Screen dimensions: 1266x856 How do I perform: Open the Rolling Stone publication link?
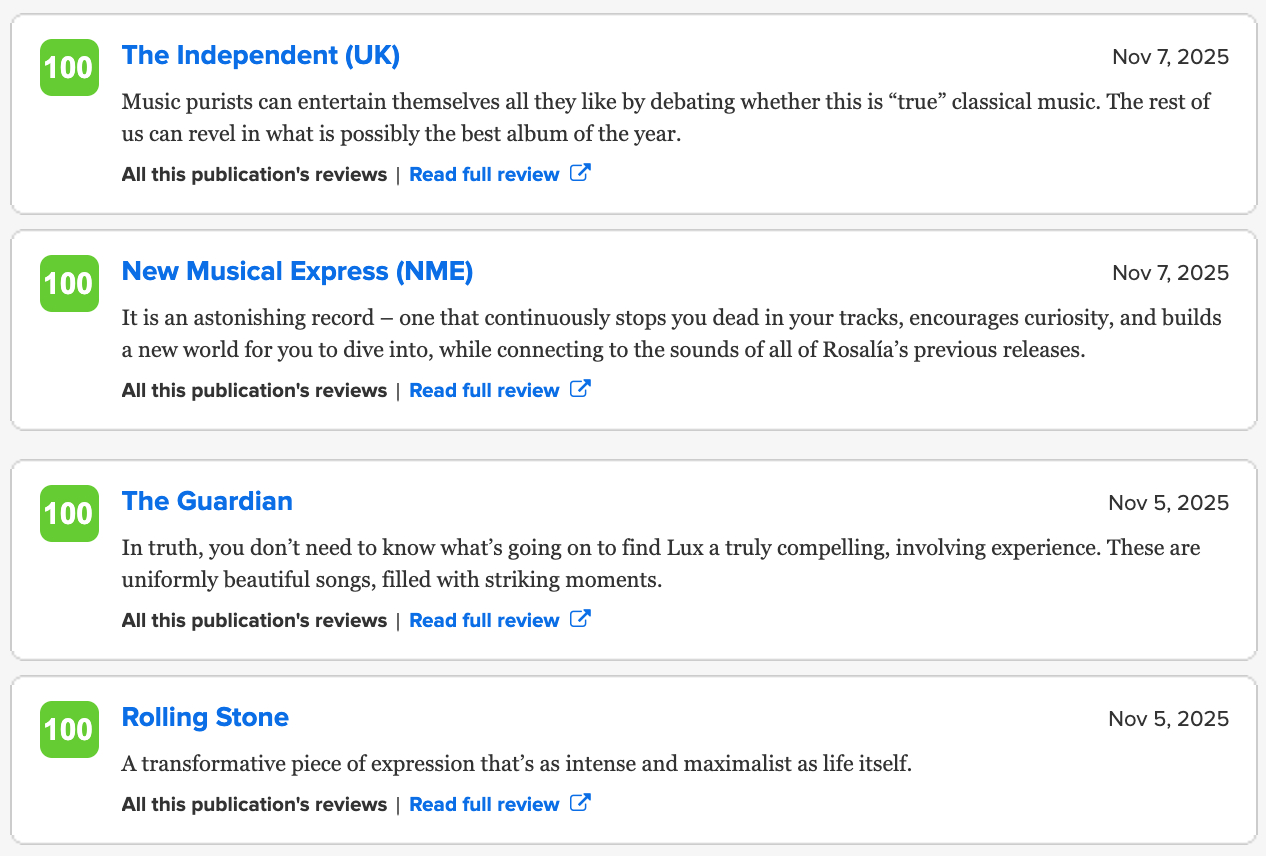pos(205,718)
